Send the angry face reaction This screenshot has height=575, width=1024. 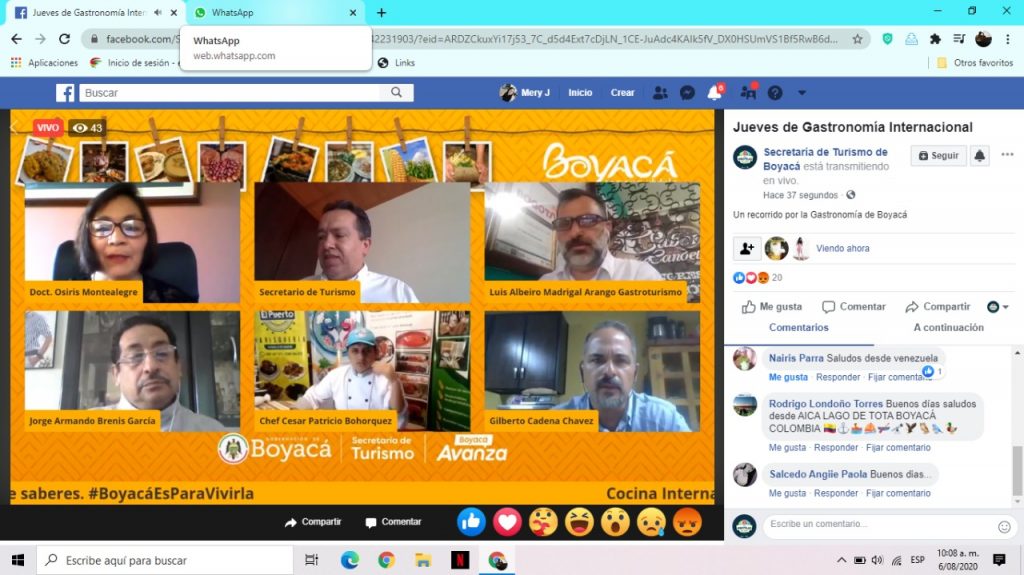point(687,521)
